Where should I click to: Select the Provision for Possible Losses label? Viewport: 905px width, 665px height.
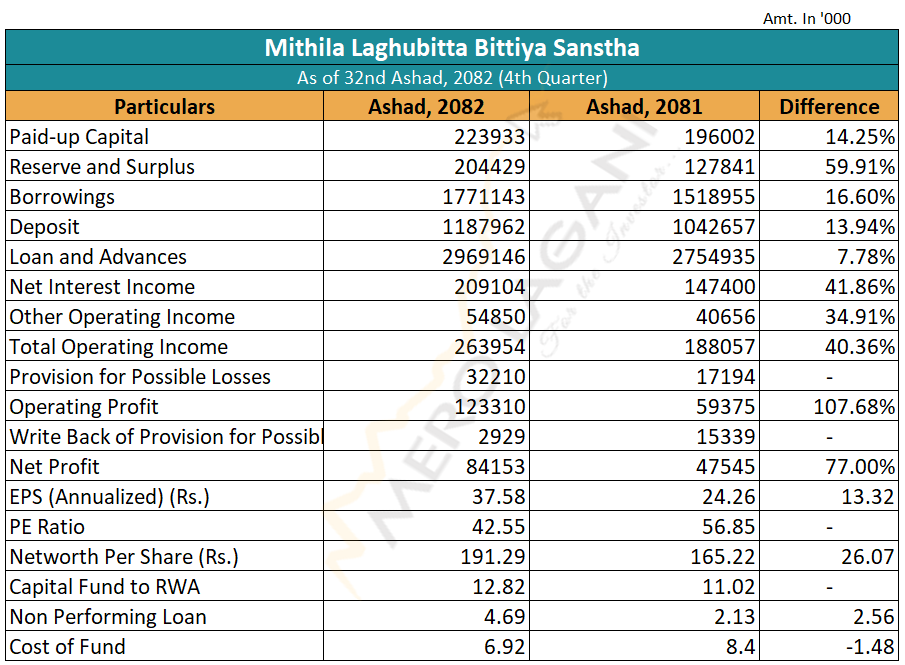pos(140,378)
